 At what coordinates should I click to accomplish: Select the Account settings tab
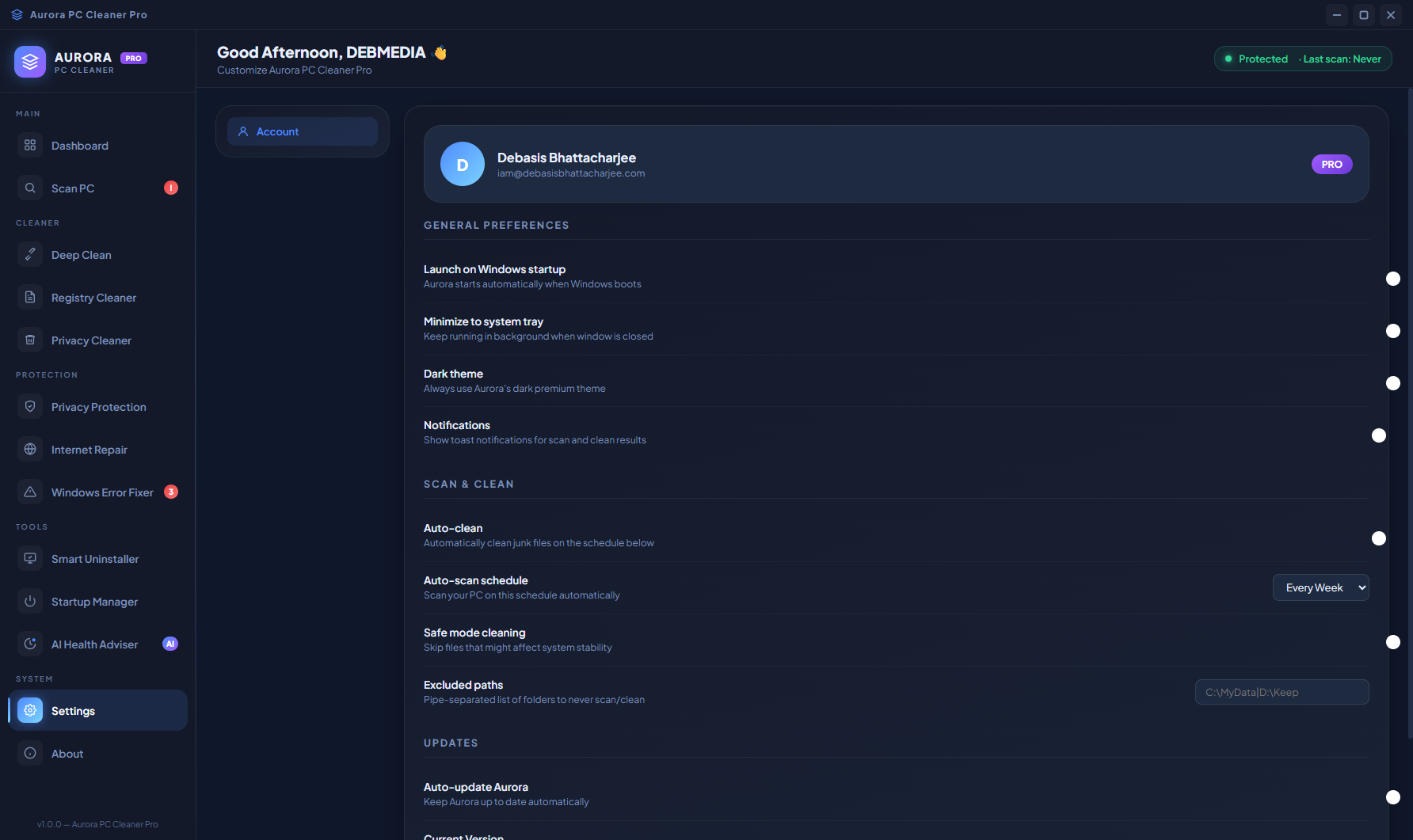coord(303,131)
